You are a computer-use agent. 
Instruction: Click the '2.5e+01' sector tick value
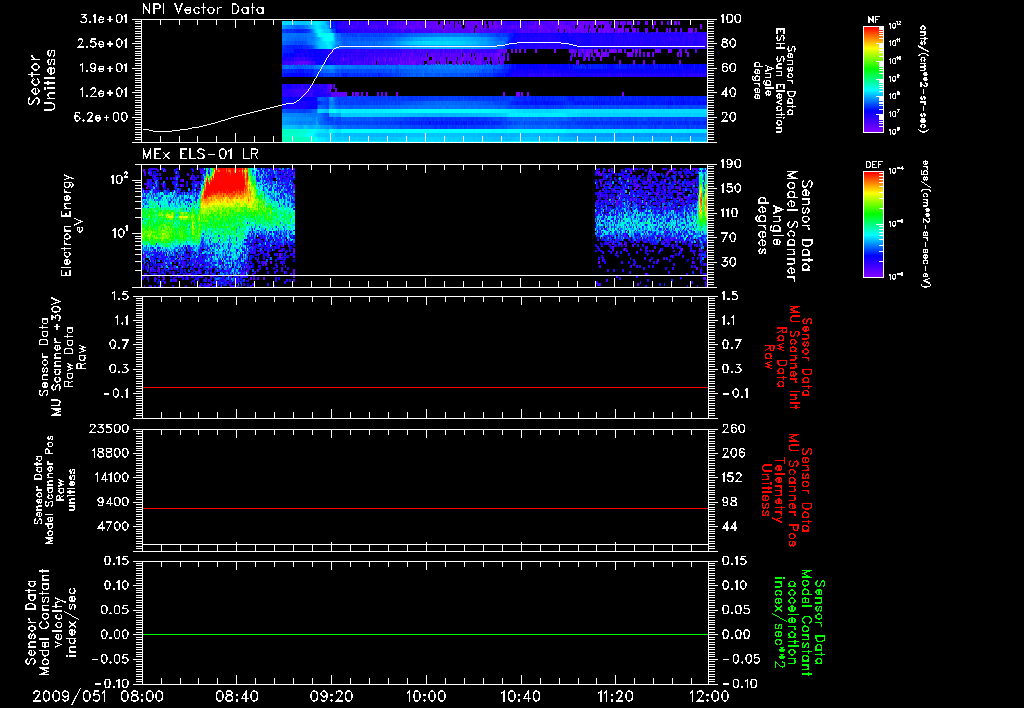(104, 43)
